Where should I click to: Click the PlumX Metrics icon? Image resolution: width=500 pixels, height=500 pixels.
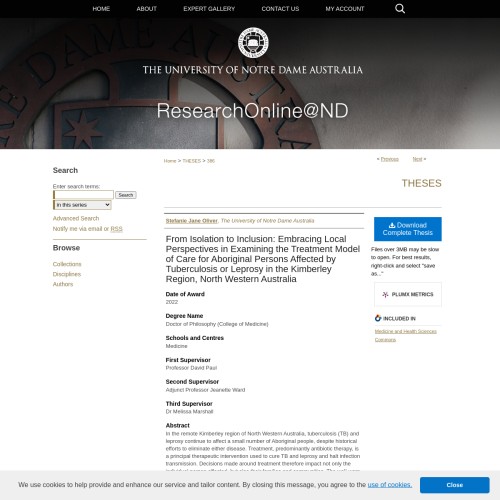click(385, 294)
